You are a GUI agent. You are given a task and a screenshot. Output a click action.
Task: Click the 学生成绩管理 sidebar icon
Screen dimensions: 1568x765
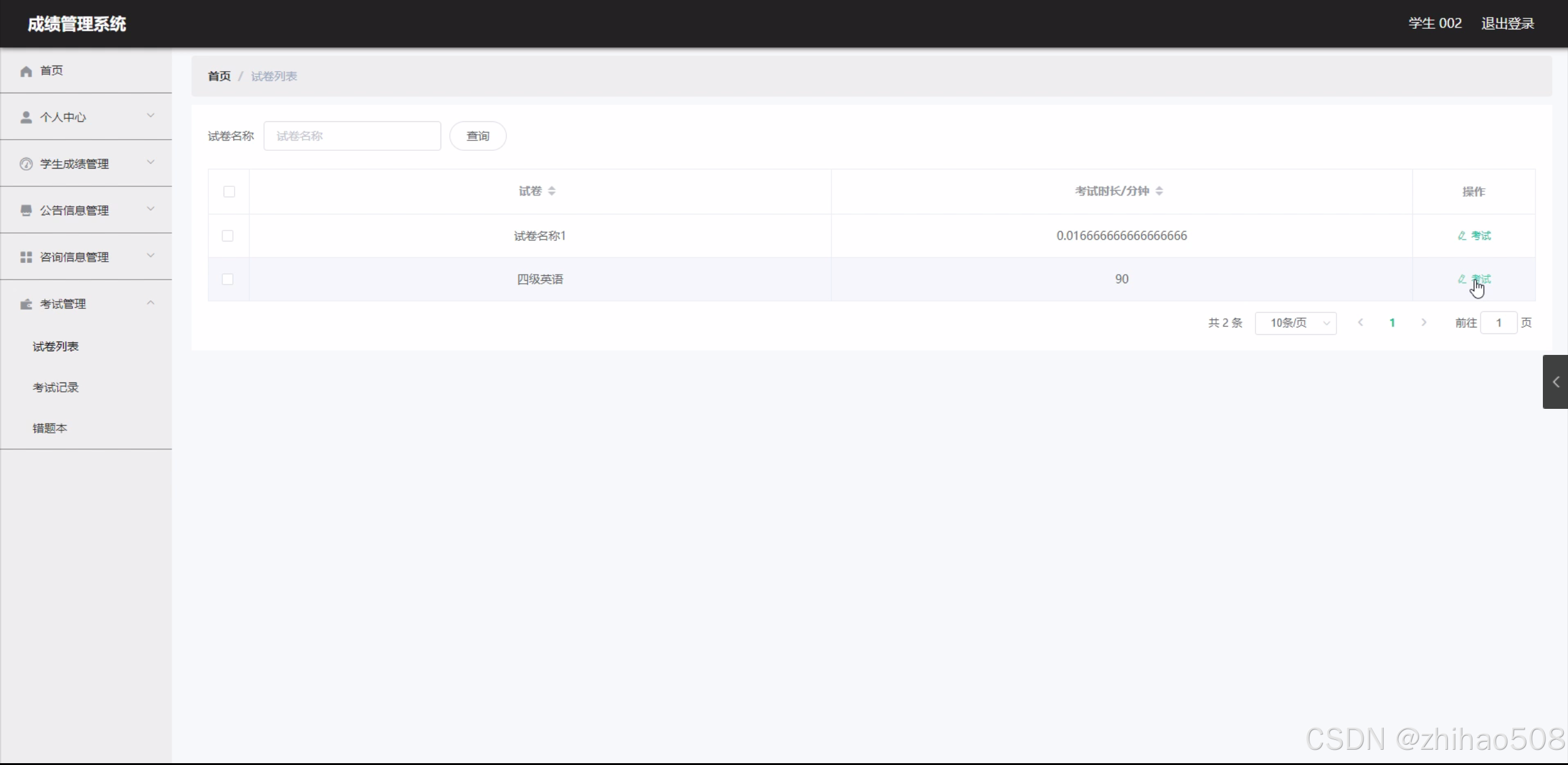(x=26, y=164)
